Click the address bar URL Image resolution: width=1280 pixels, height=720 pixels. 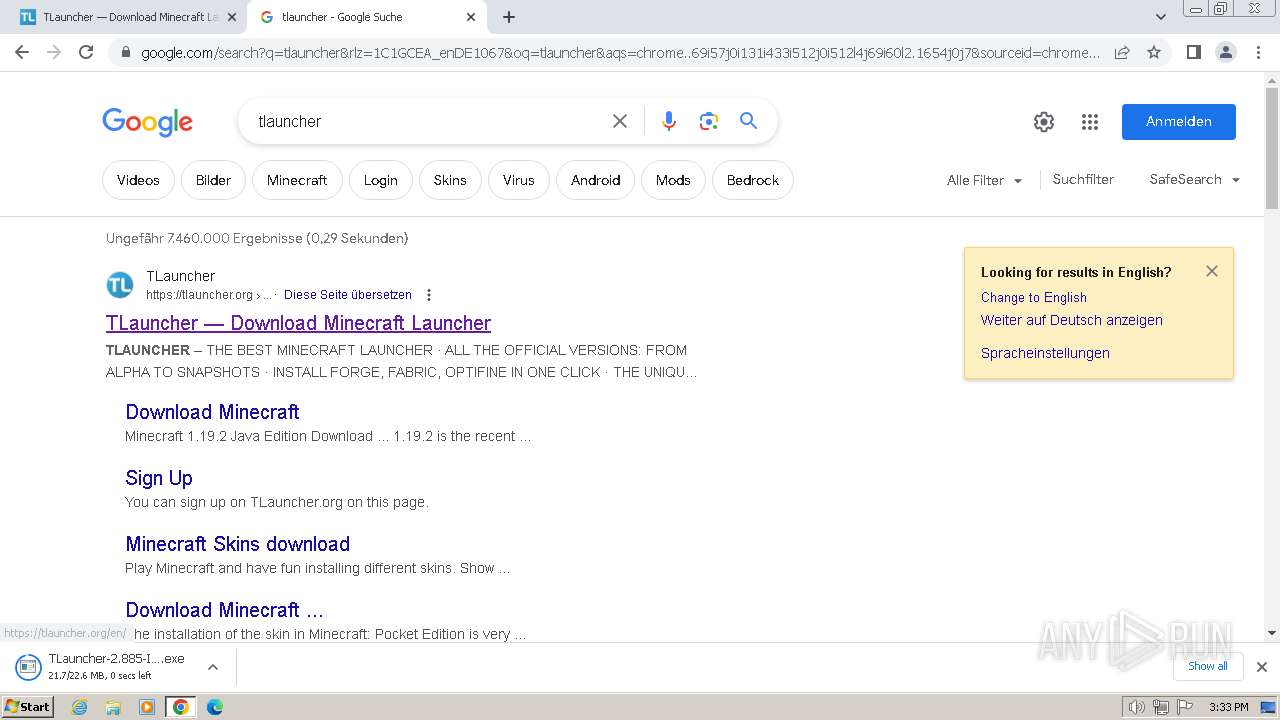(620, 52)
